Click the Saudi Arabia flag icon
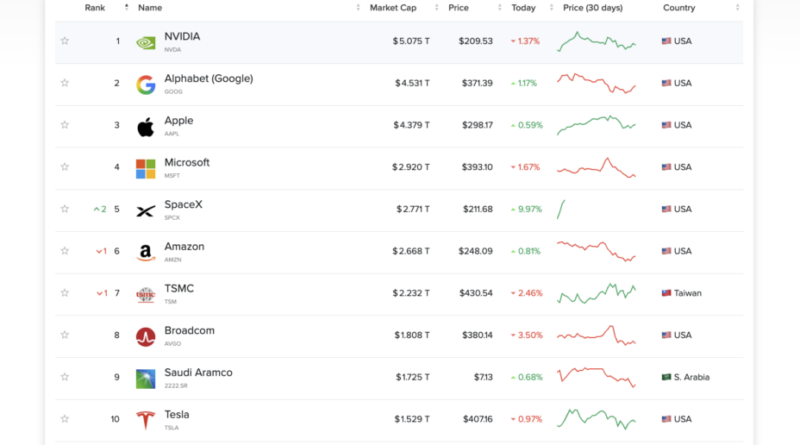800x445 pixels. [x=666, y=377]
